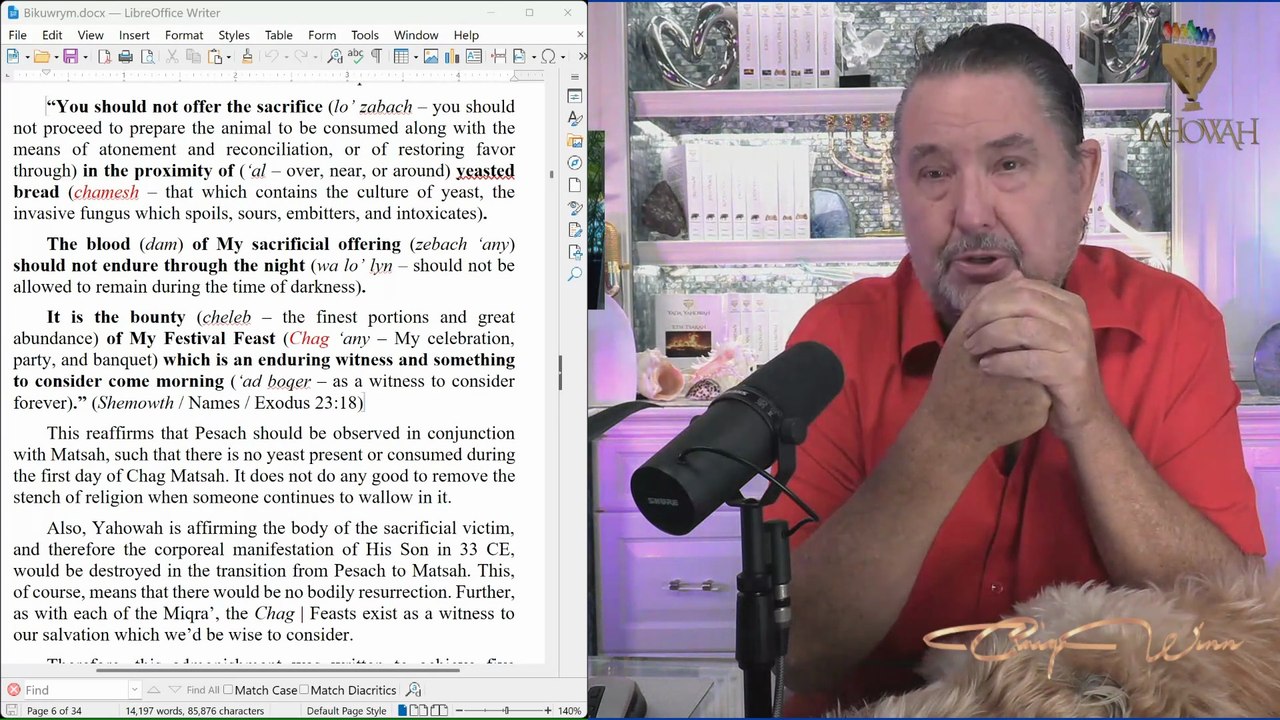This screenshot has height=720, width=1280.
Task: Switch to book view layout
Action: point(439,711)
